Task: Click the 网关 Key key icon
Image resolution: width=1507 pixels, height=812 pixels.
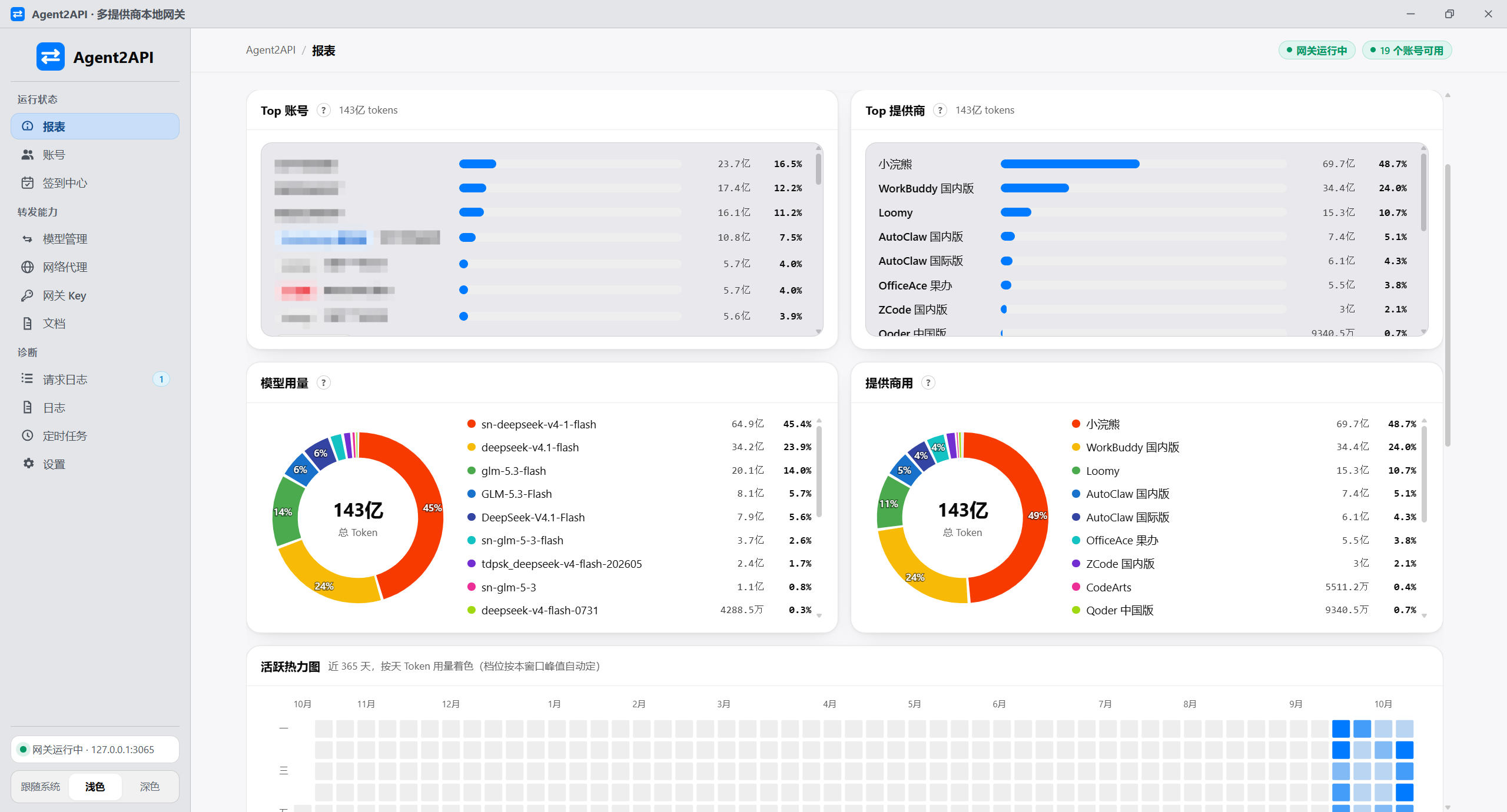Action: click(28, 295)
